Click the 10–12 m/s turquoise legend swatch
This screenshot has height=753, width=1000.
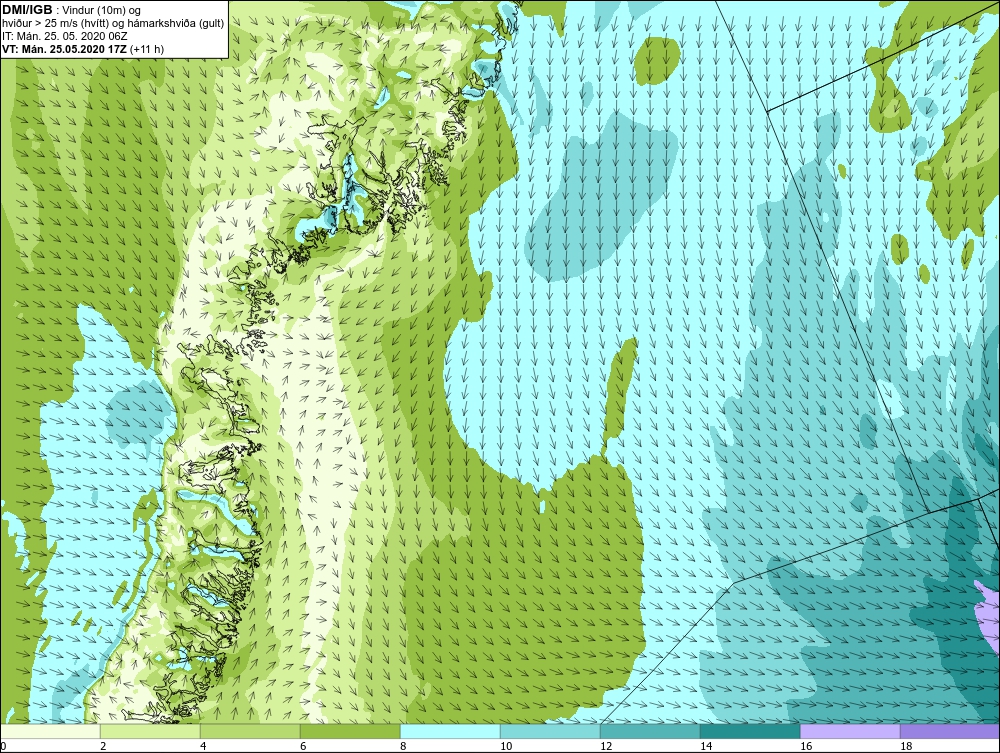click(550, 731)
